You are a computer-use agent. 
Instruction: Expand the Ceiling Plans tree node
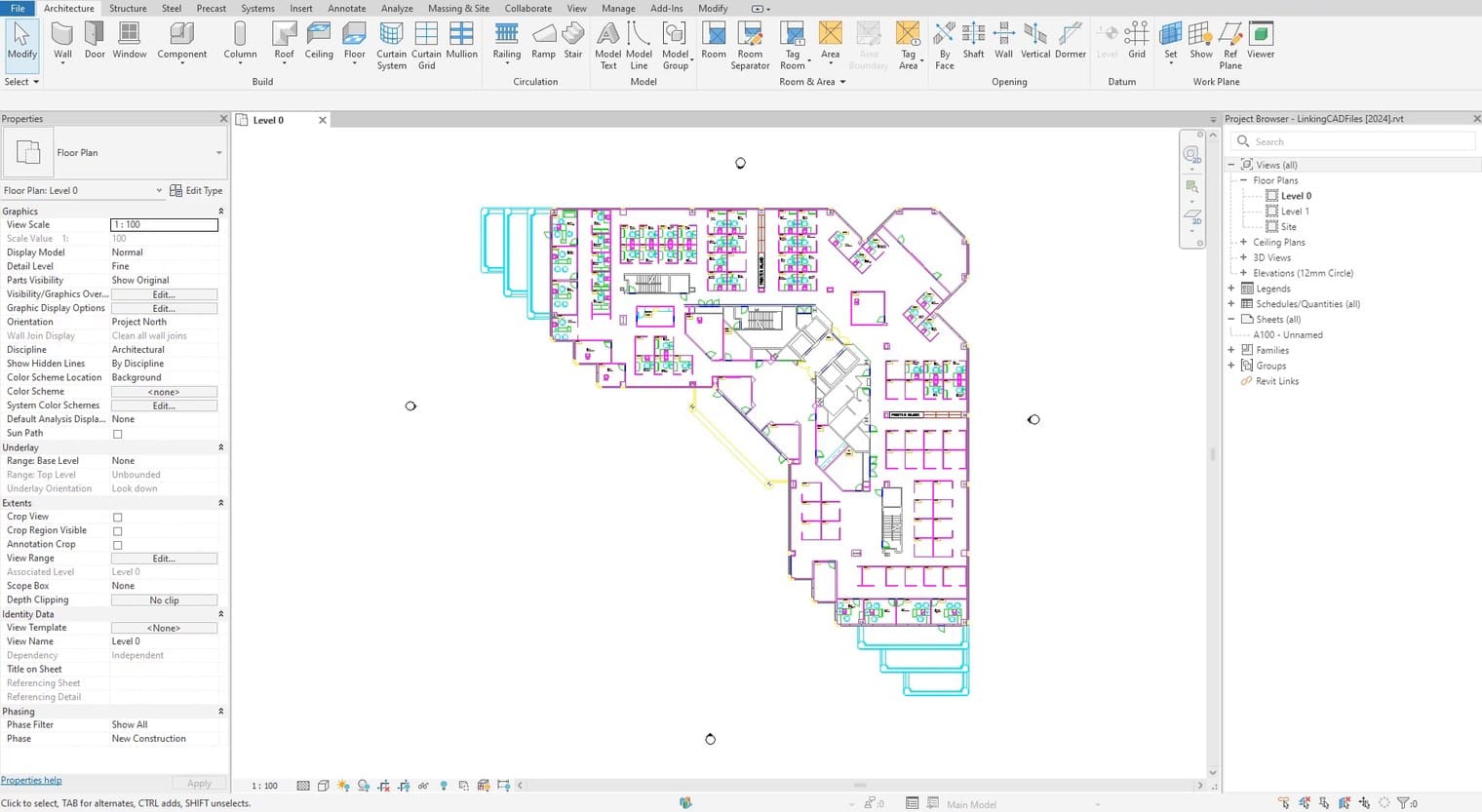click(x=1243, y=243)
